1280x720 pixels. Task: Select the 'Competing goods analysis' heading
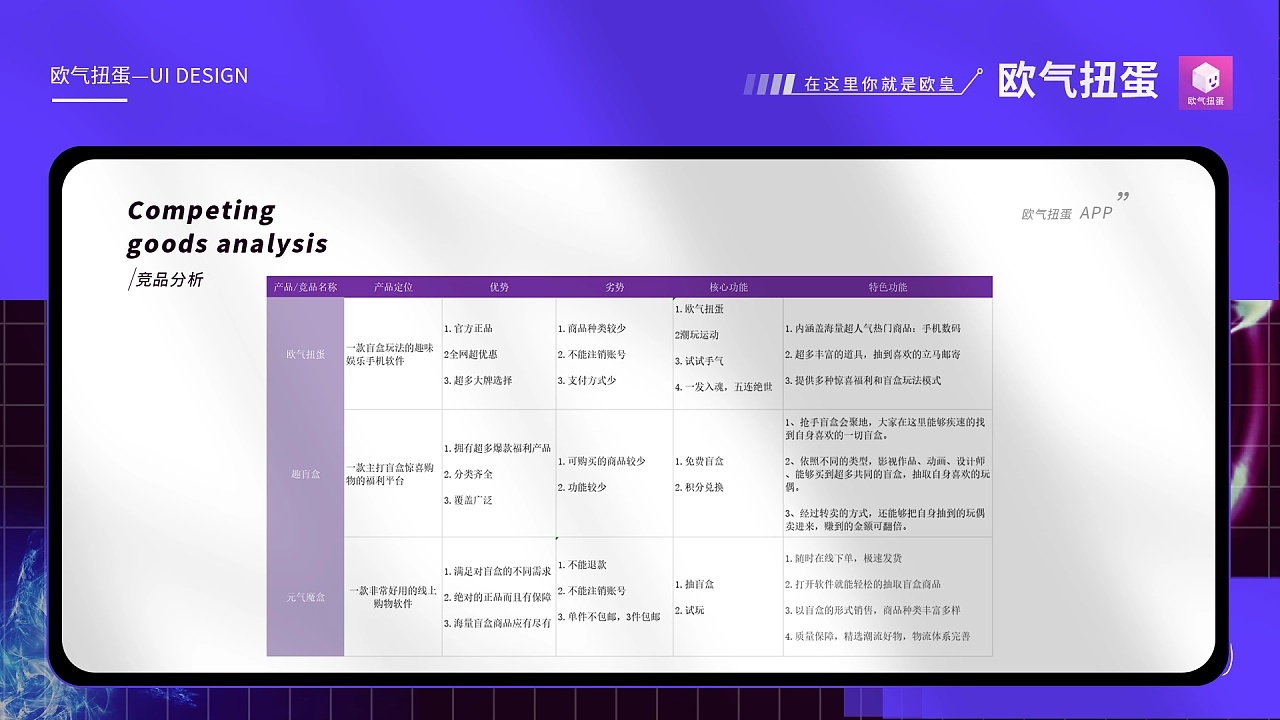227,226
